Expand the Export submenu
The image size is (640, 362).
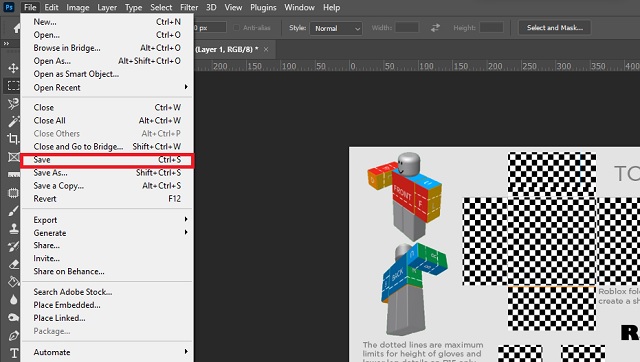(x=107, y=220)
